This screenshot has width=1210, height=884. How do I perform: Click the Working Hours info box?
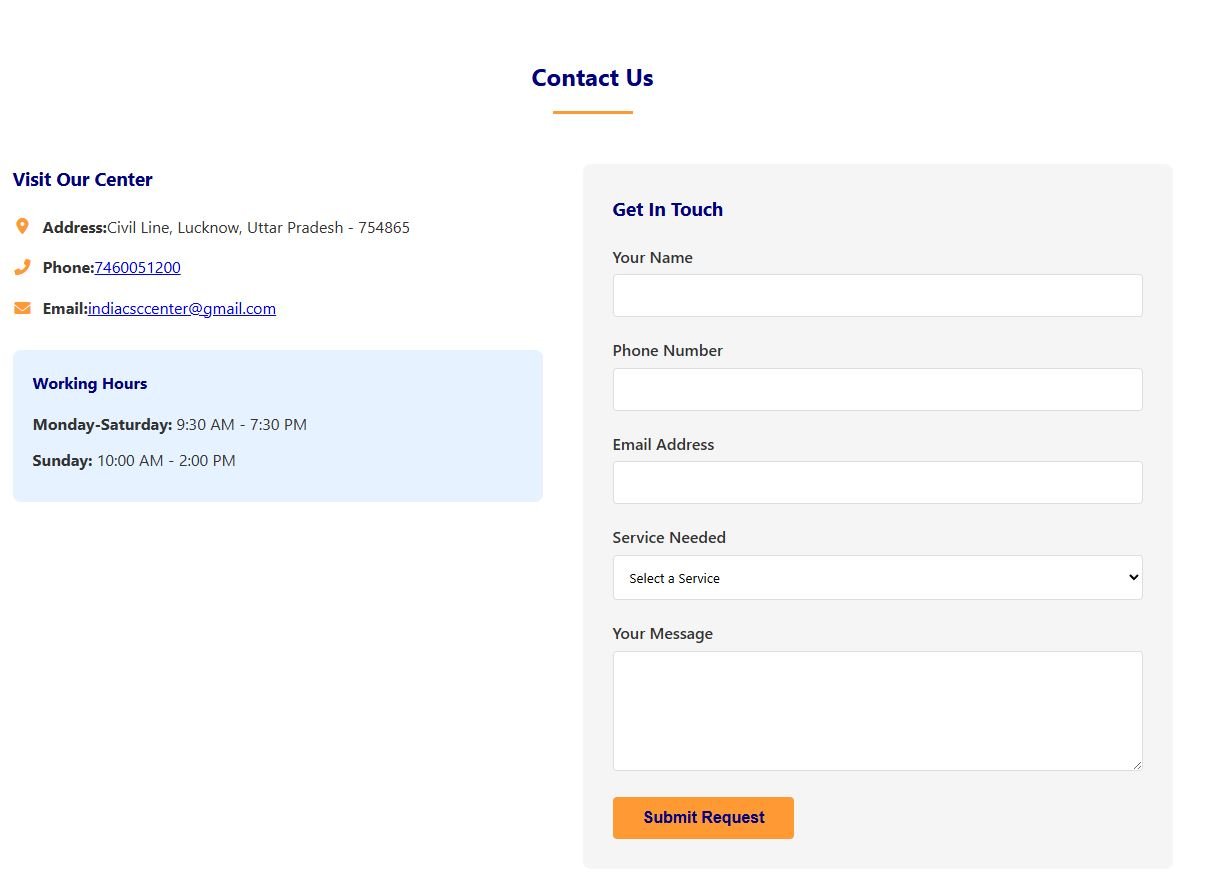pos(277,425)
